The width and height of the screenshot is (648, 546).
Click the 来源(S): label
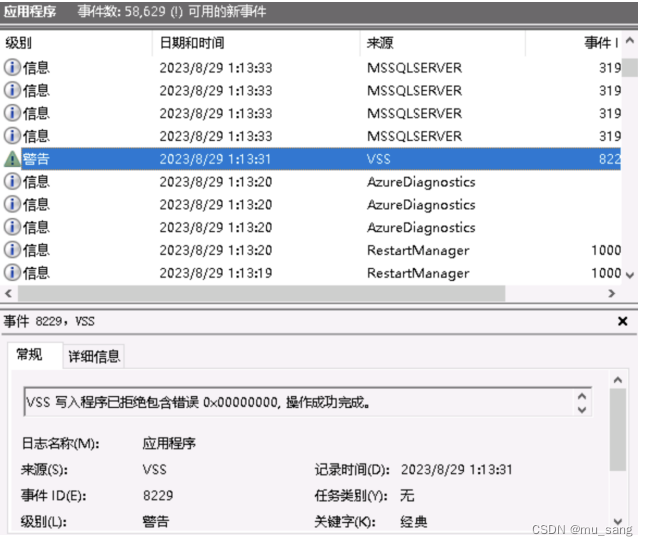[45, 470]
